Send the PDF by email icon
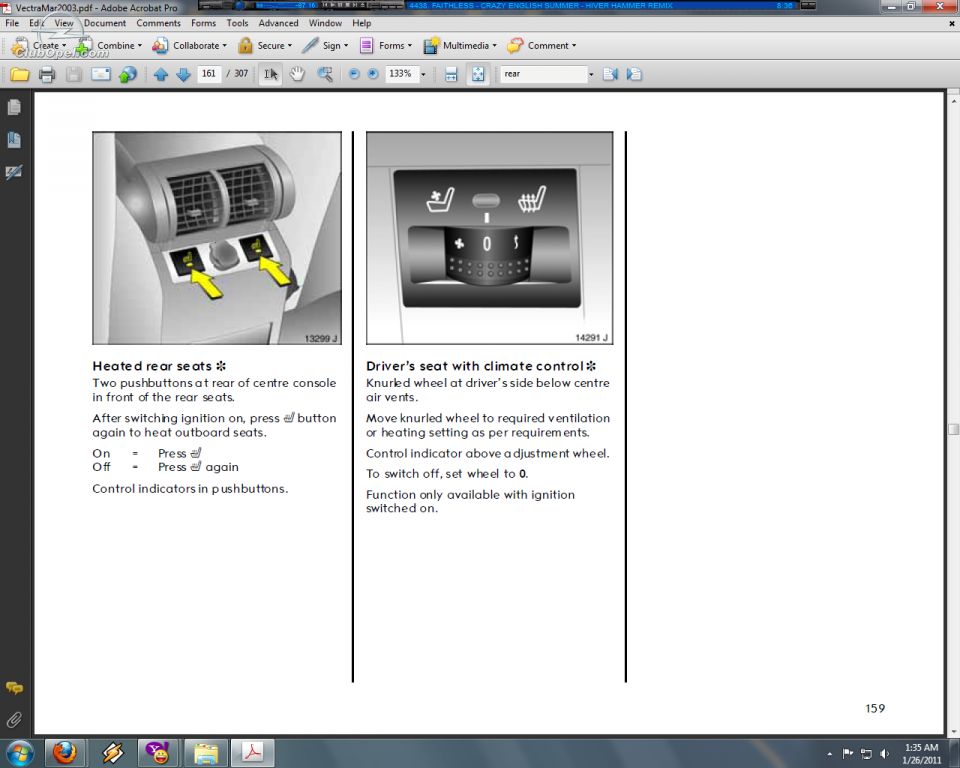Screen dimensions: 960x768 pos(101,75)
